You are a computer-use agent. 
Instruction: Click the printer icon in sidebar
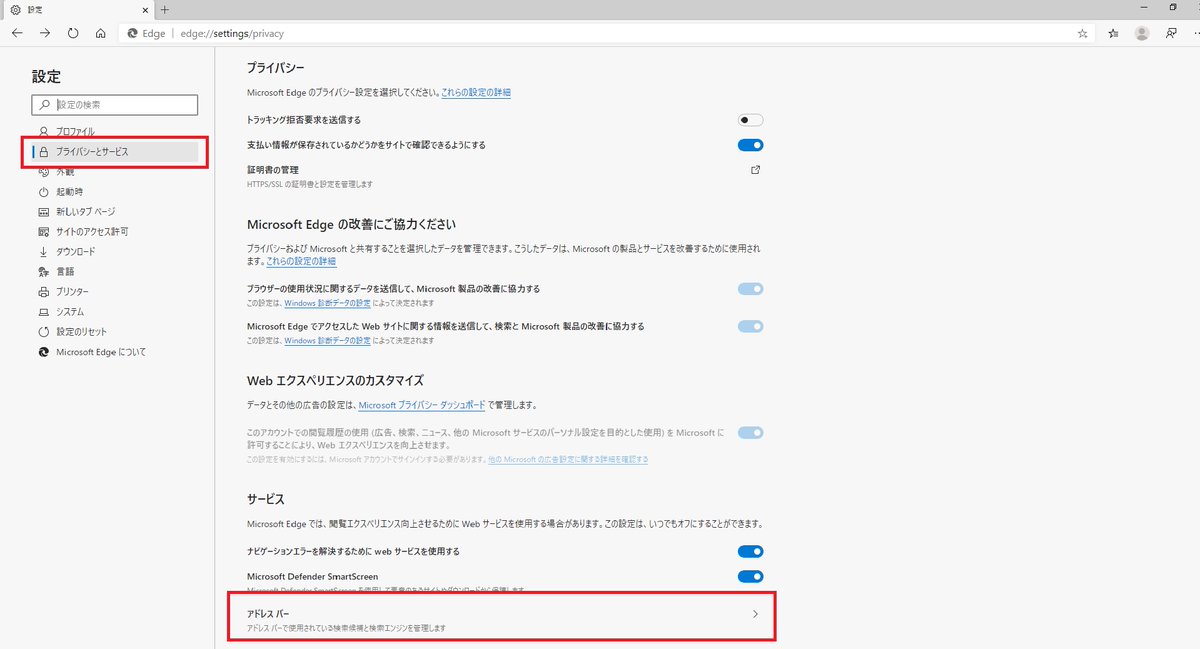pos(43,291)
